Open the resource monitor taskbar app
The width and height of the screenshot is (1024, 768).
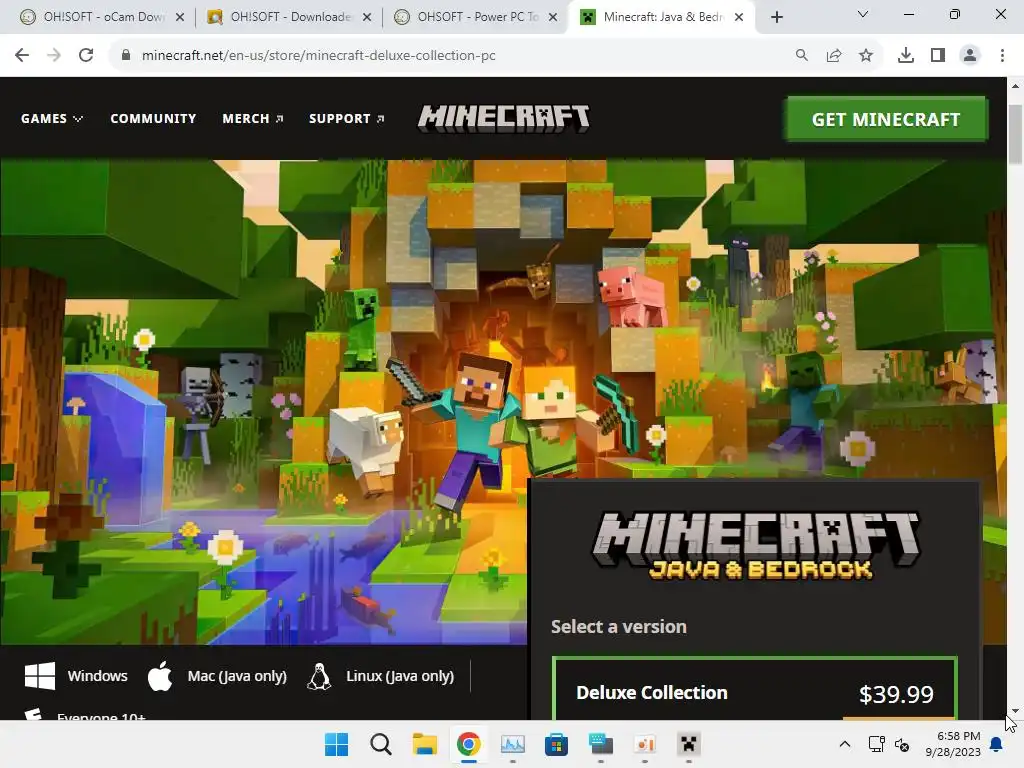click(x=513, y=744)
